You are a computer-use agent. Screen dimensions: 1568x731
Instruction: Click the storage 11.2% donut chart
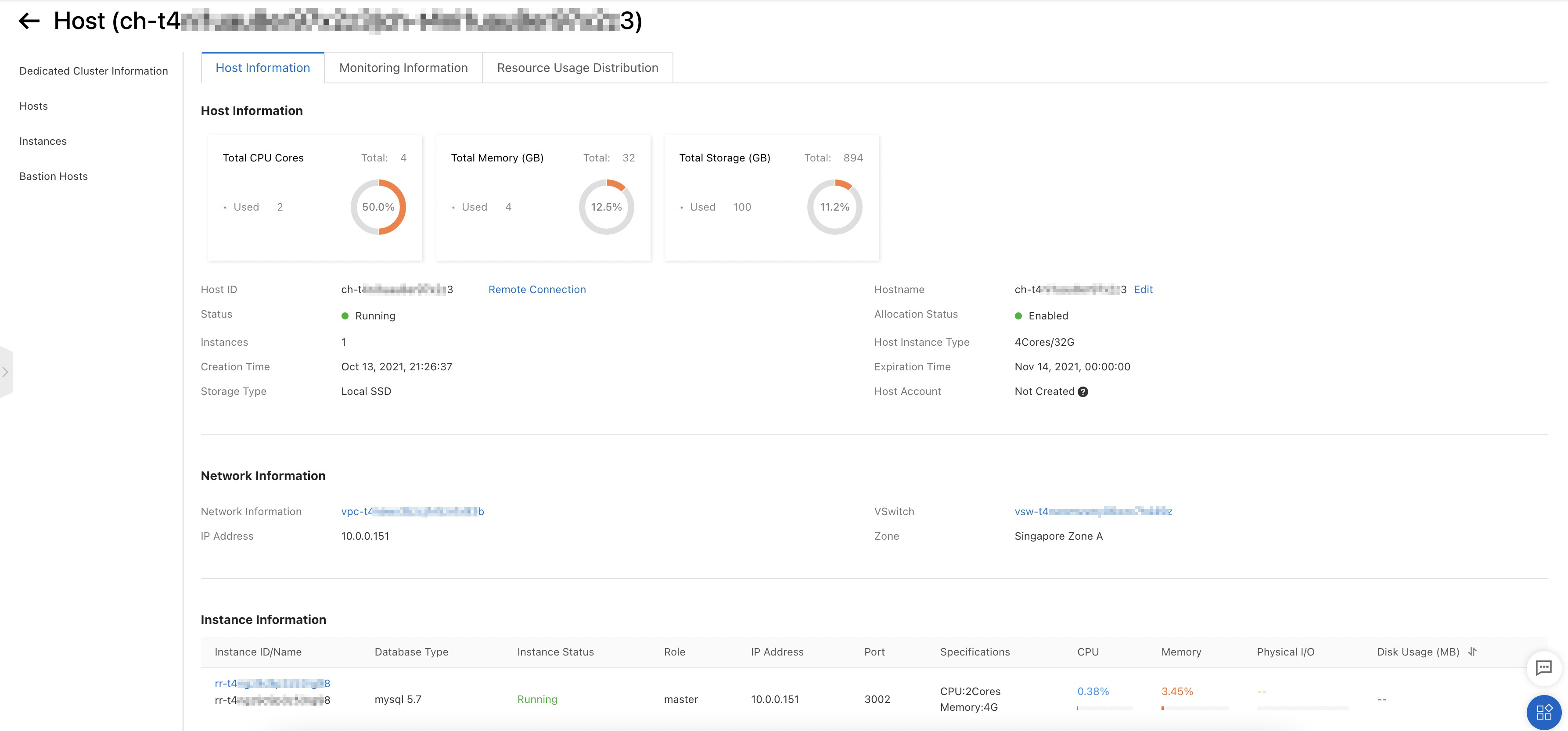click(x=834, y=207)
